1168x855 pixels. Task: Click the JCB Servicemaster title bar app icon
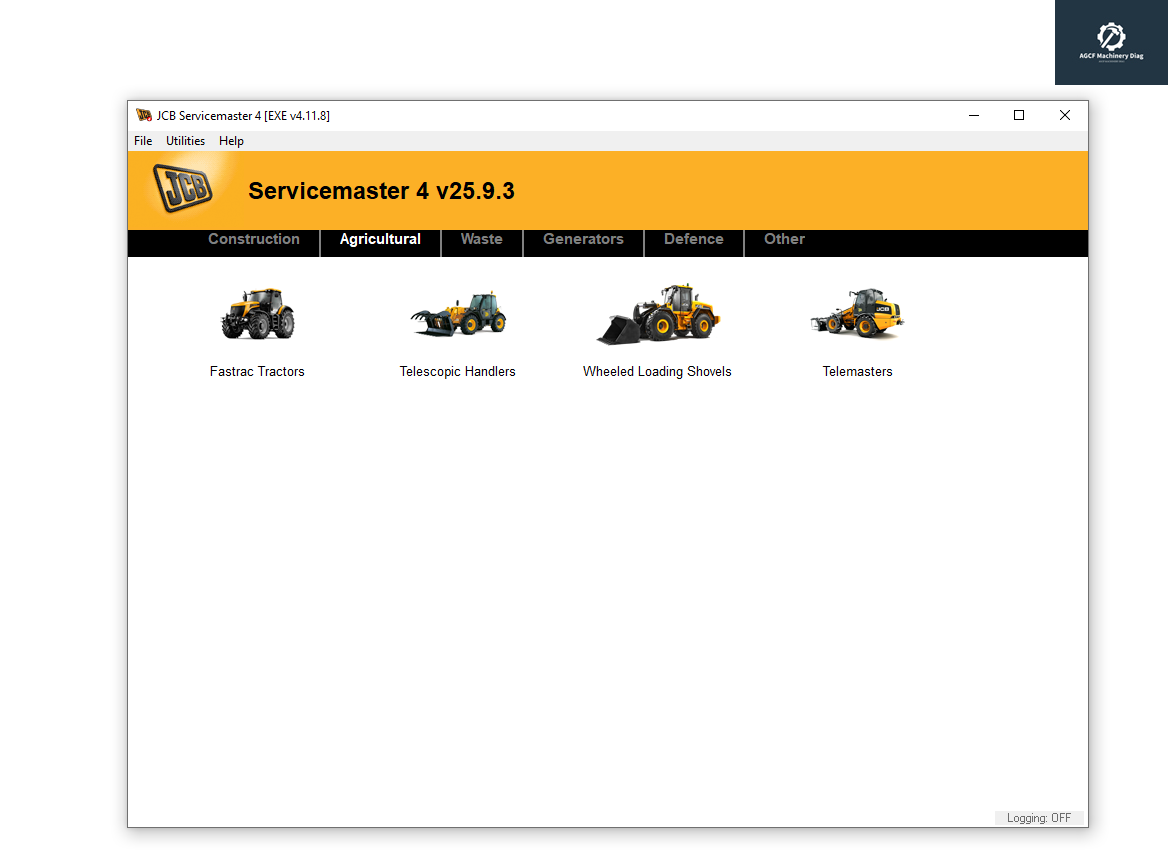(144, 116)
